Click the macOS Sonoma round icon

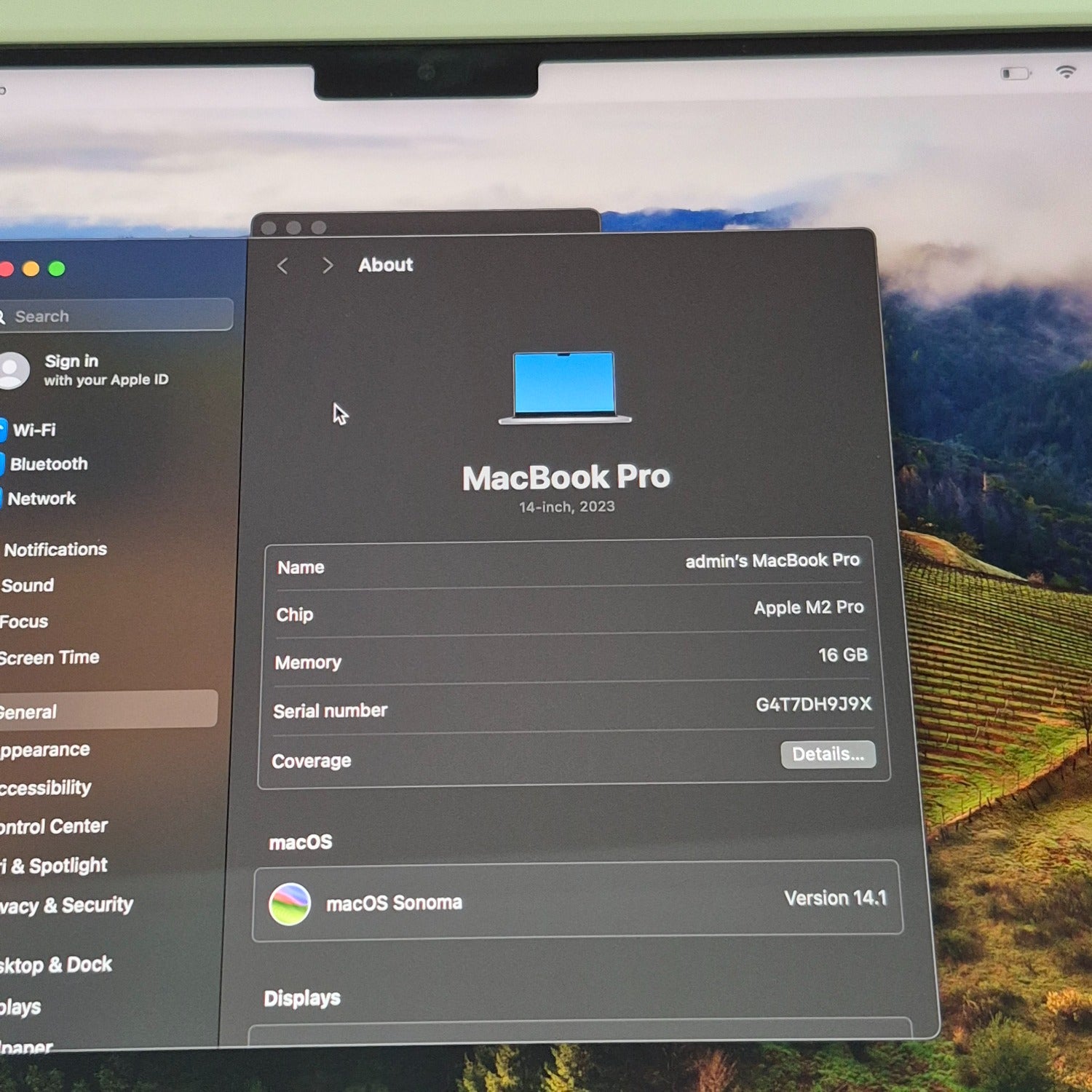(290, 903)
